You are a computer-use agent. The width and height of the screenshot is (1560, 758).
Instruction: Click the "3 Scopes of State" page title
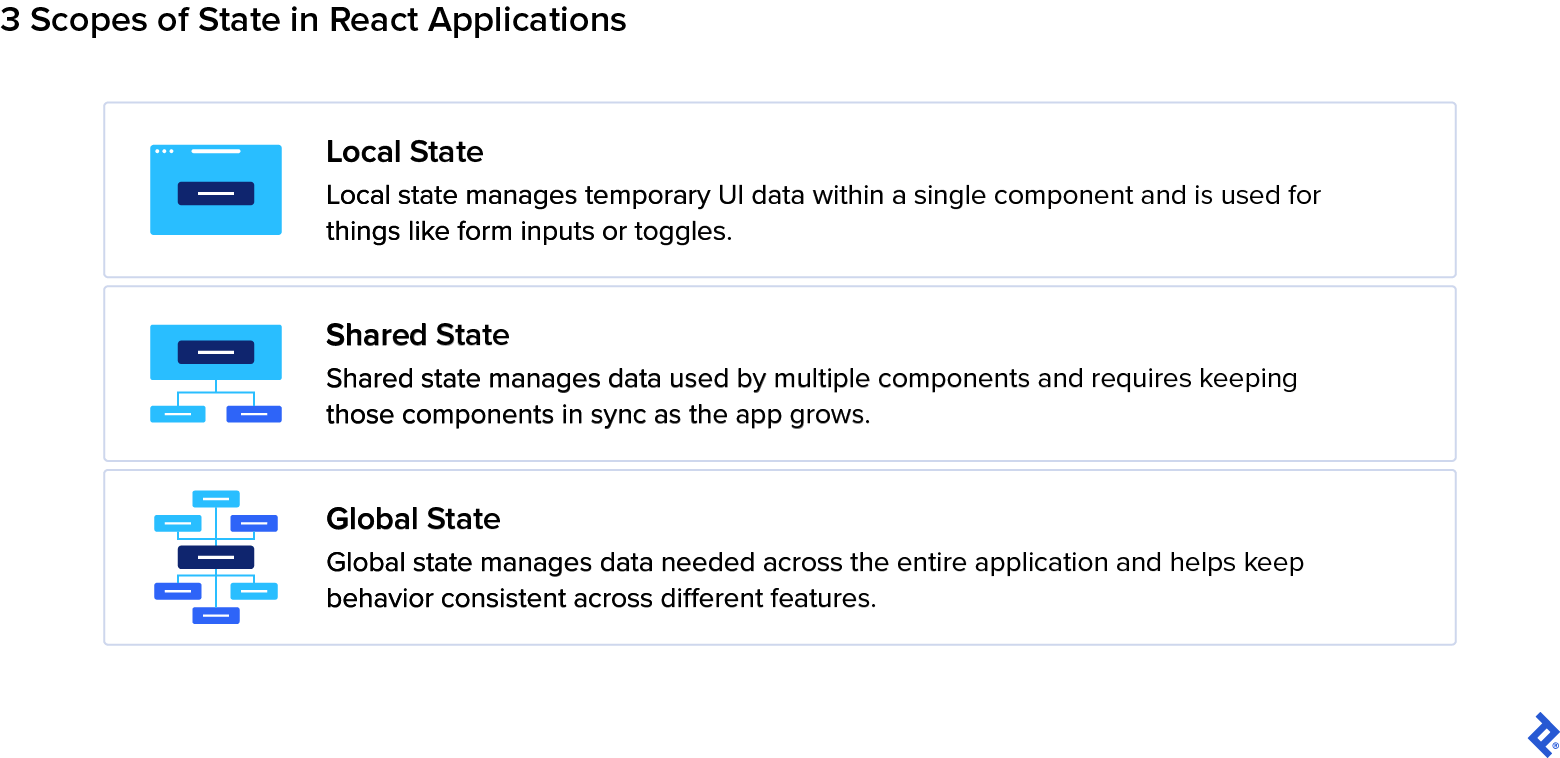313,20
